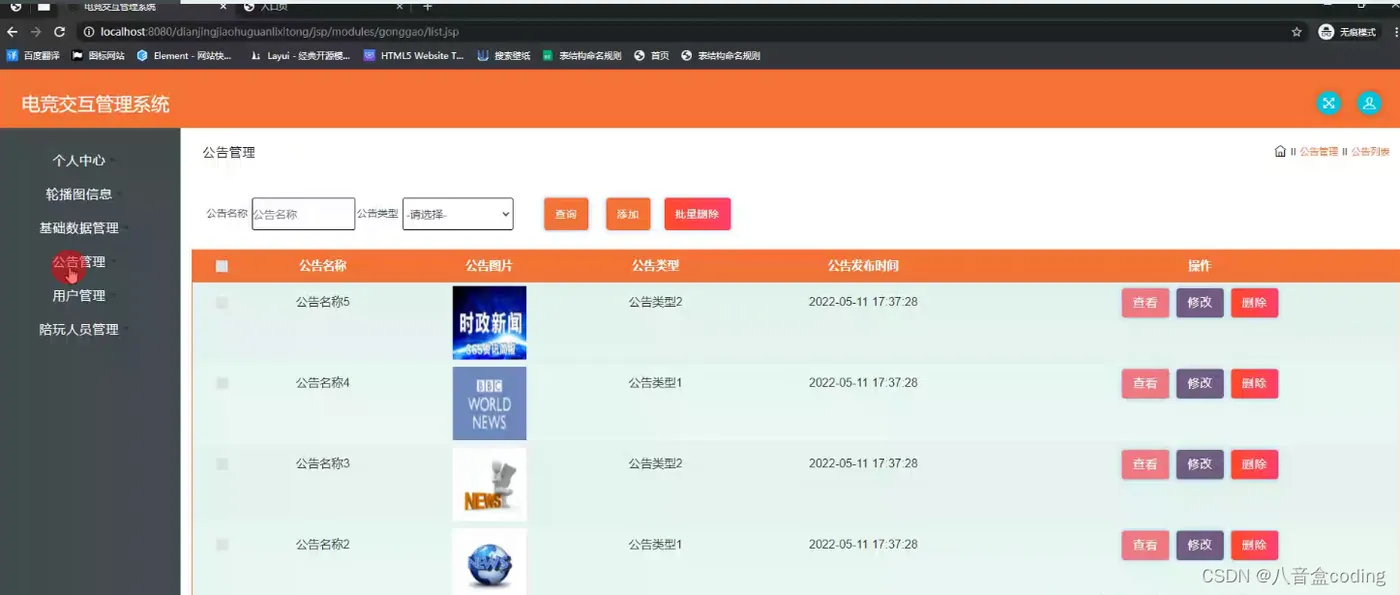This screenshot has height=595, width=1400.
Task: Expand 公告管理 sidebar menu
Action: pyautogui.click(x=79, y=262)
